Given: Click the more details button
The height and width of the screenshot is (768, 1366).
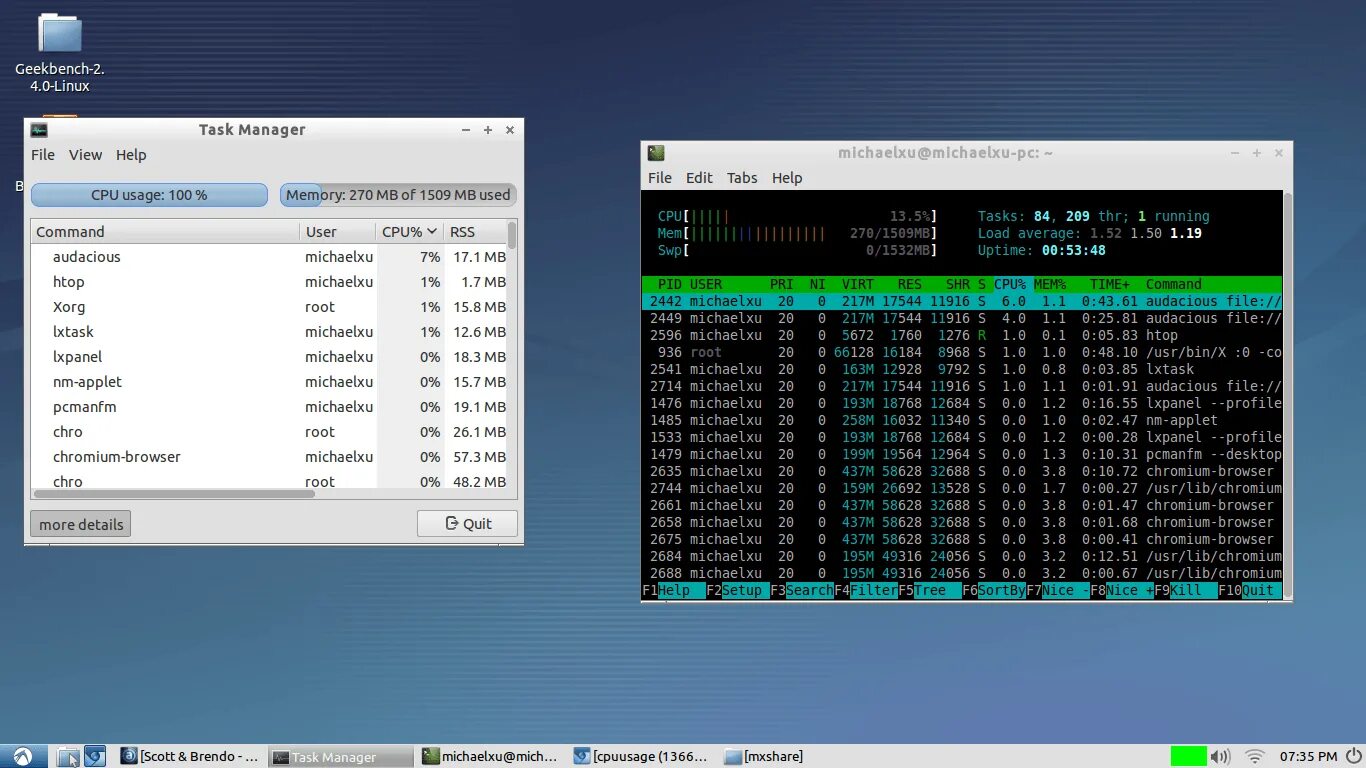Looking at the screenshot, I should (x=81, y=524).
